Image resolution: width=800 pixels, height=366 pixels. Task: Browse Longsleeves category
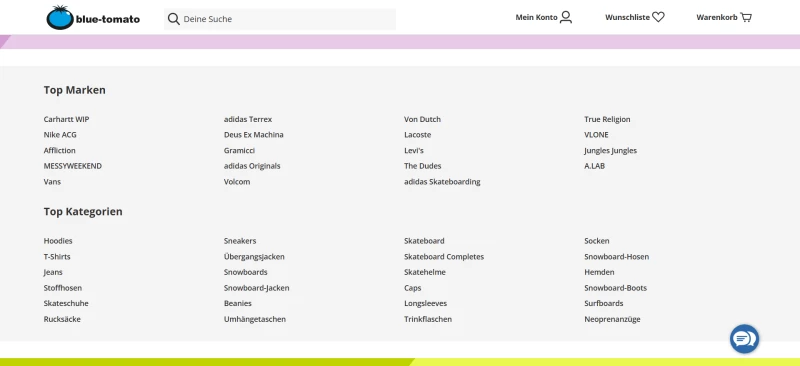pyautogui.click(x=426, y=303)
